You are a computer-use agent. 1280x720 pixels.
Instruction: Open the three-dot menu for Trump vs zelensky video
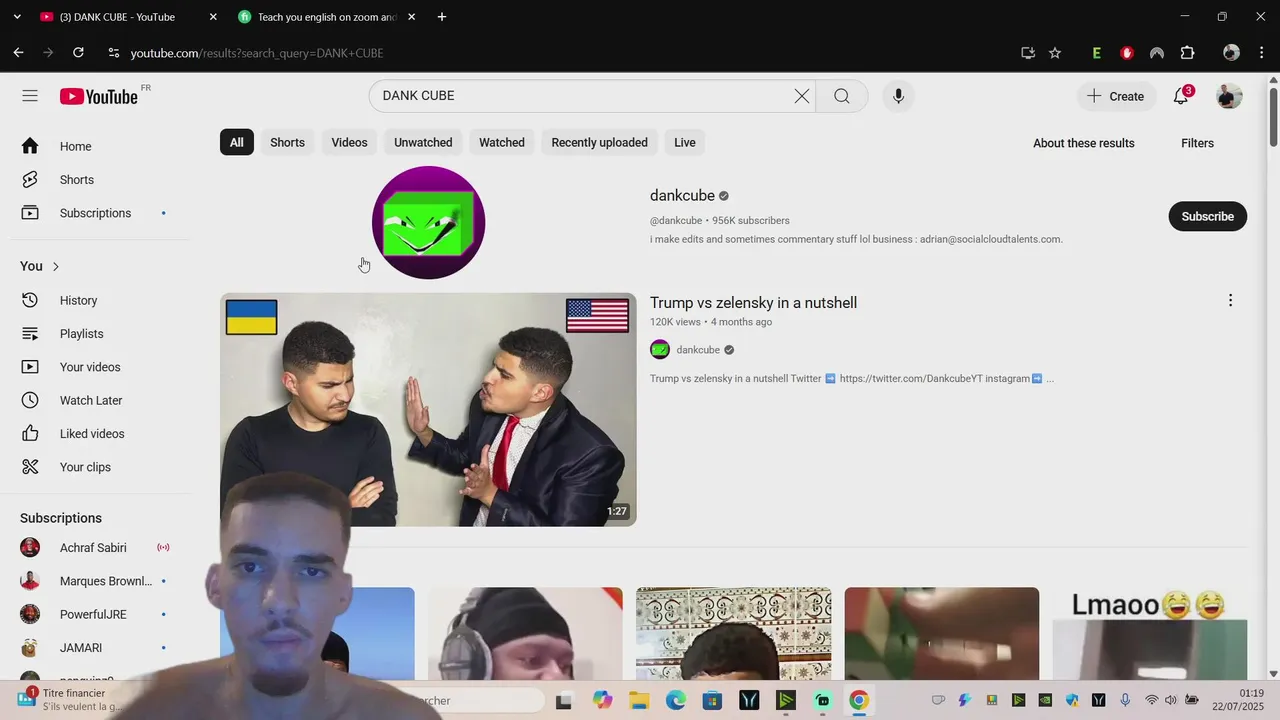click(x=1230, y=300)
